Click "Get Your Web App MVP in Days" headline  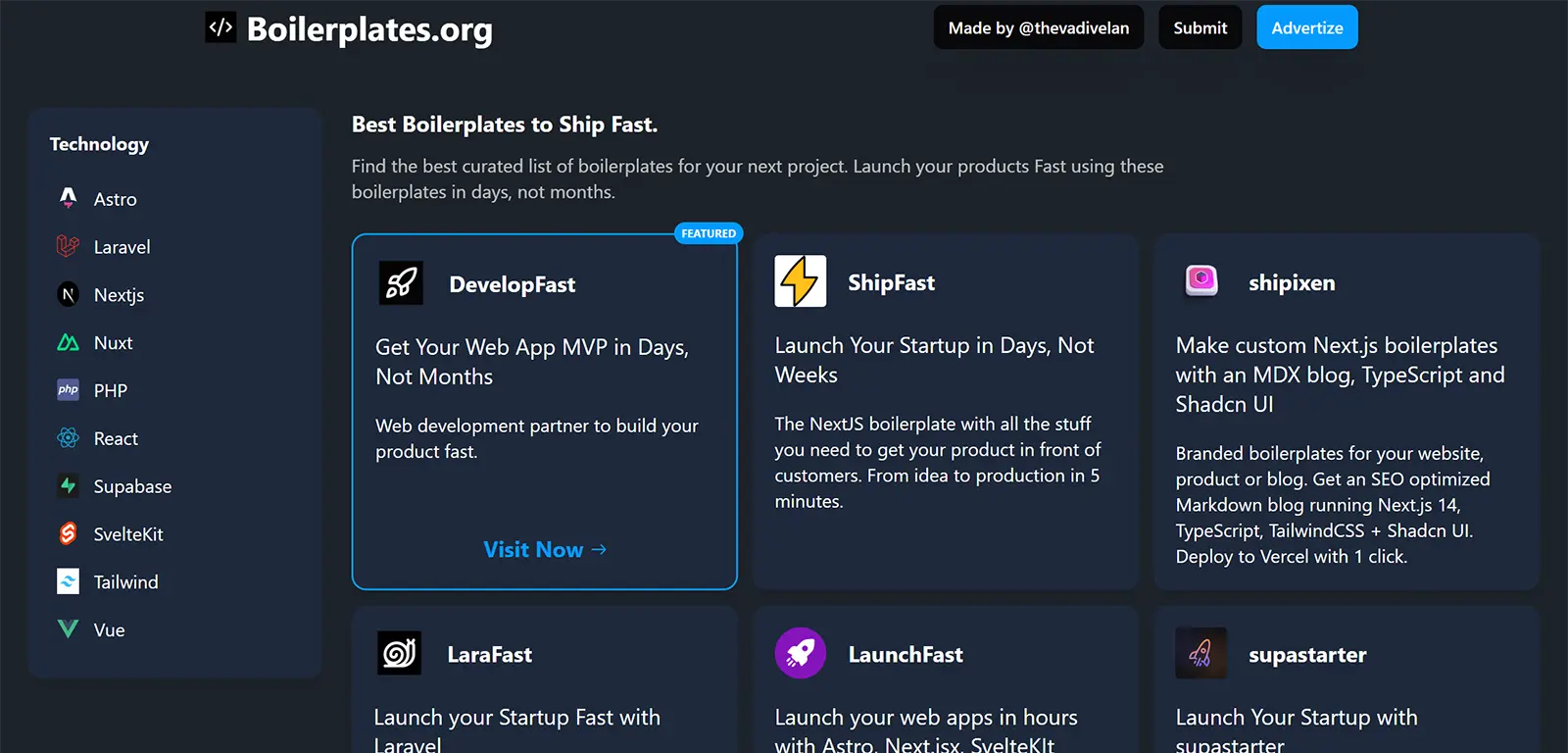pos(532,362)
